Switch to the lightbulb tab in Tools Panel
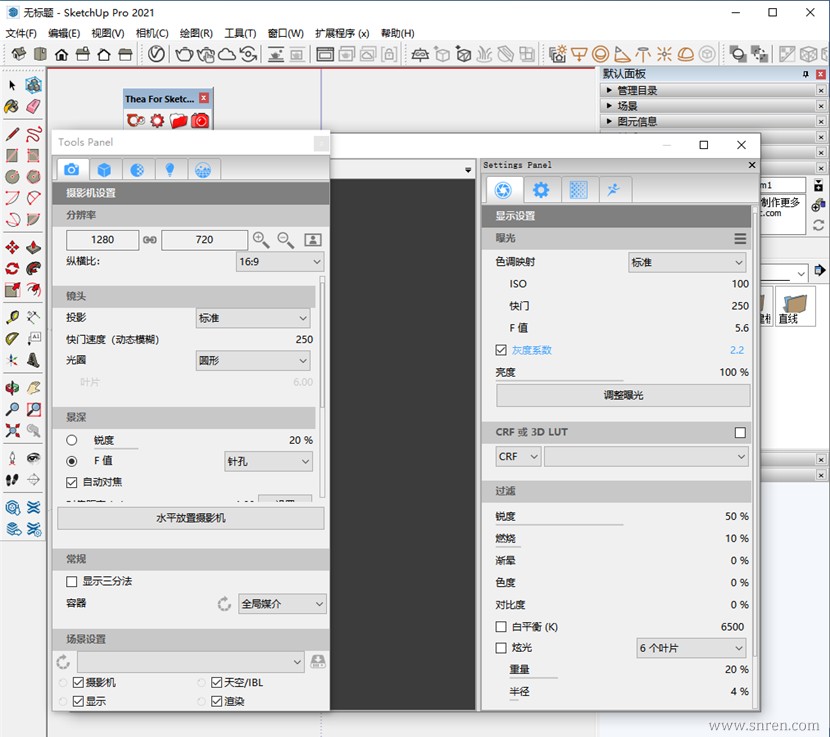This screenshot has width=830, height=737. click(170, 170)
